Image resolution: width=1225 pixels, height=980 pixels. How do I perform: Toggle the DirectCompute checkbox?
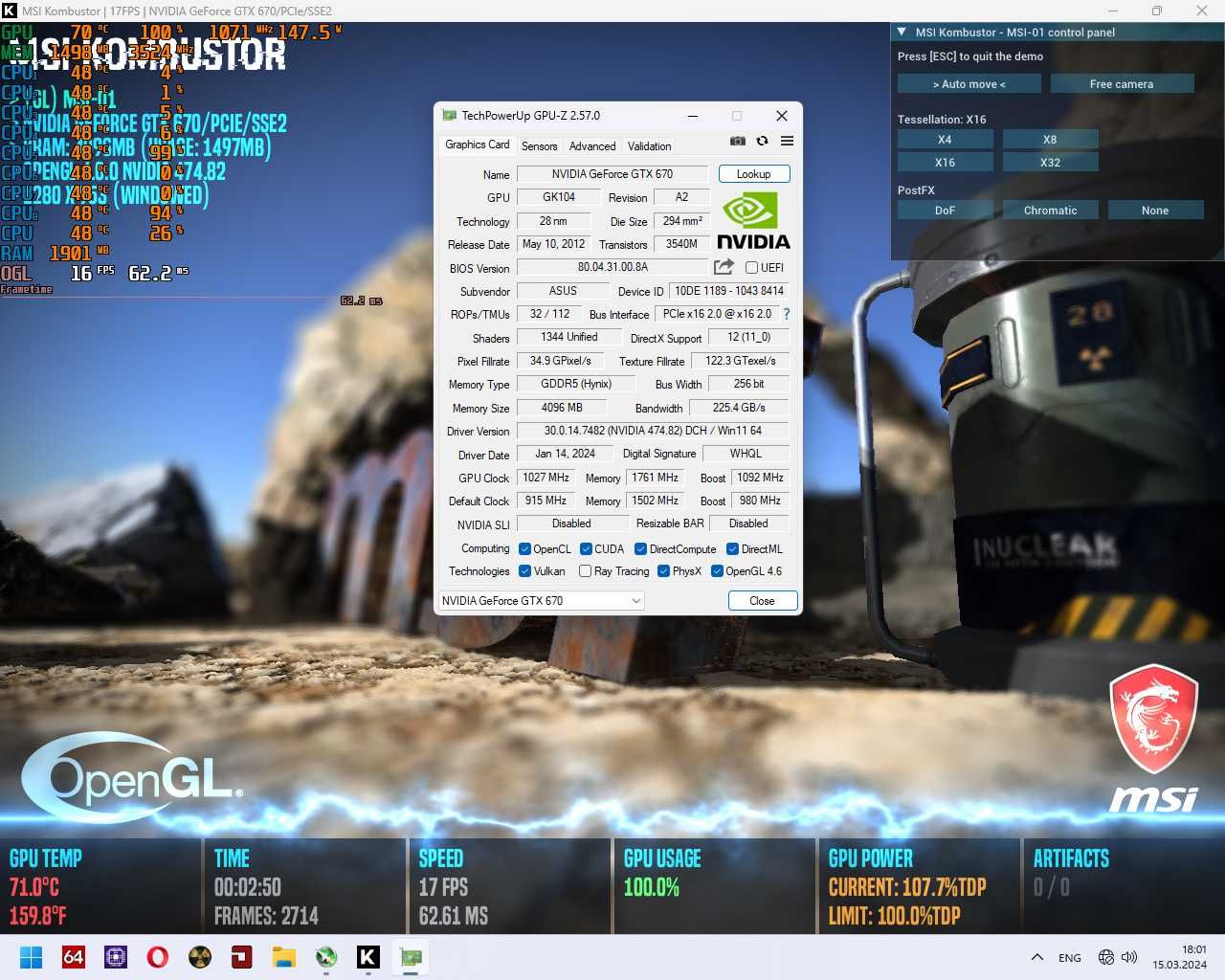641,549
